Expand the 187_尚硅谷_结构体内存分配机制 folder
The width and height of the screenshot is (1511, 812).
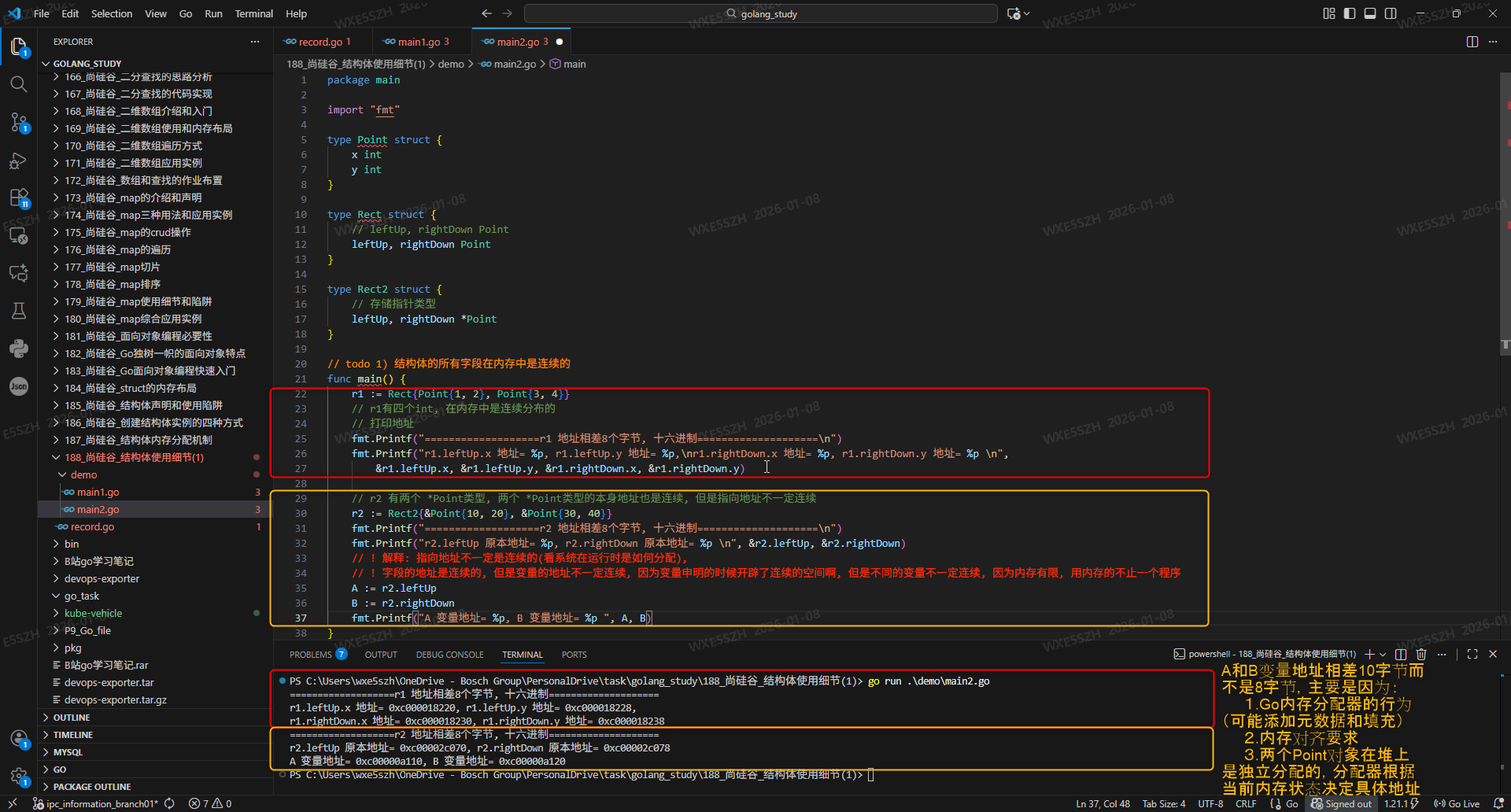[x=154, y=440]
